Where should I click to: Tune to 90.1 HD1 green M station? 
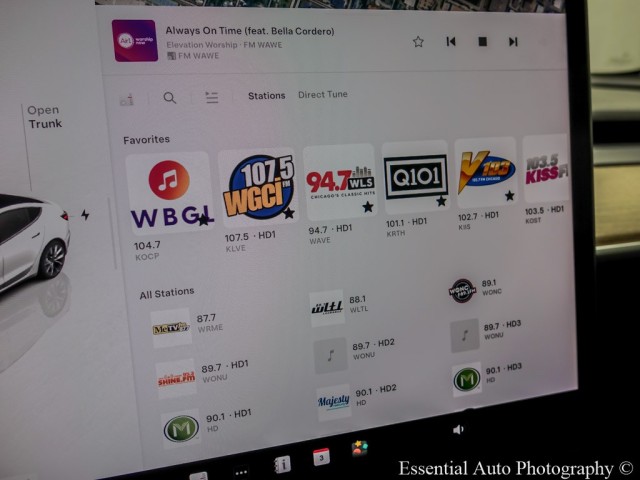207,427
